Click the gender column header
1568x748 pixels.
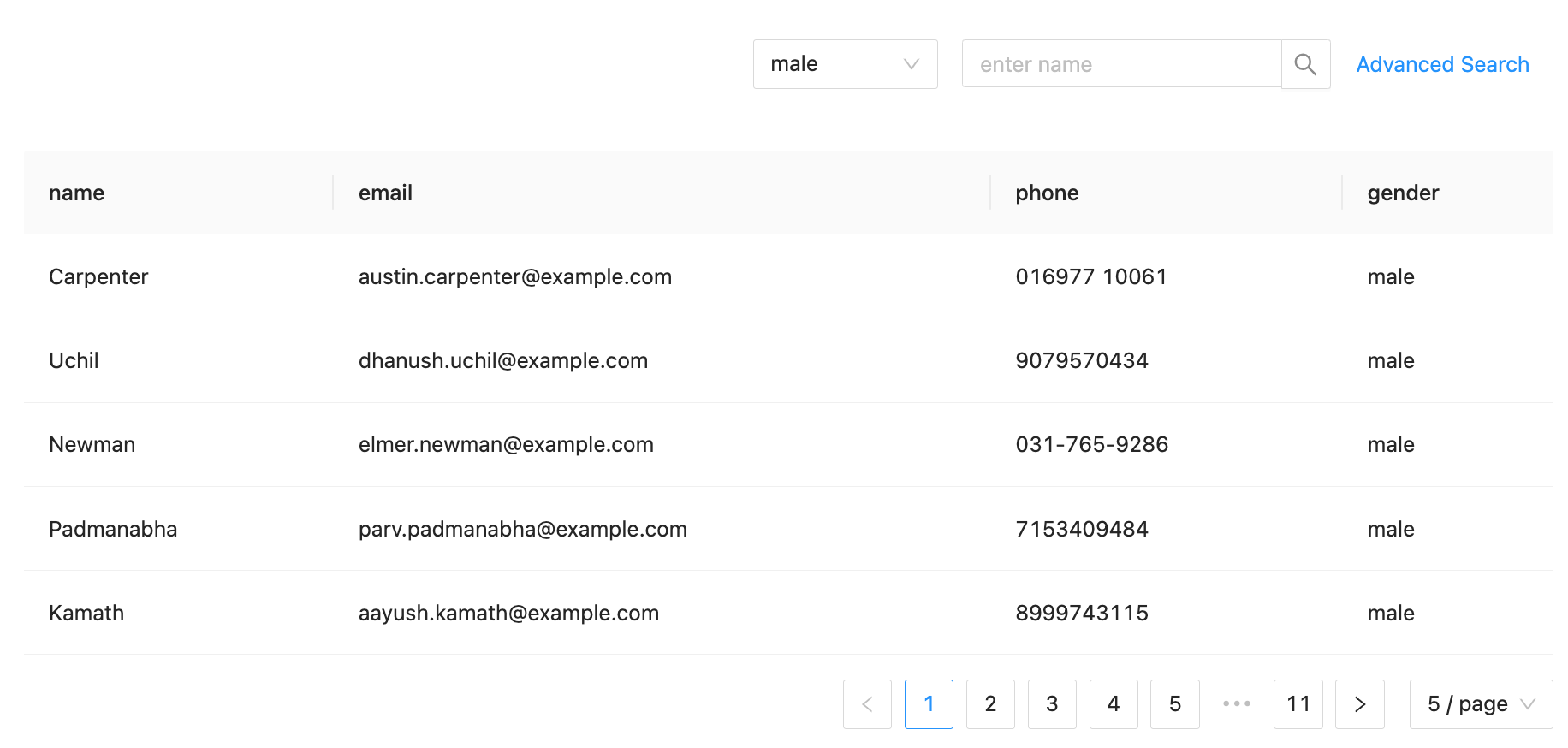pyautogui.click(x=1403, y=193)
